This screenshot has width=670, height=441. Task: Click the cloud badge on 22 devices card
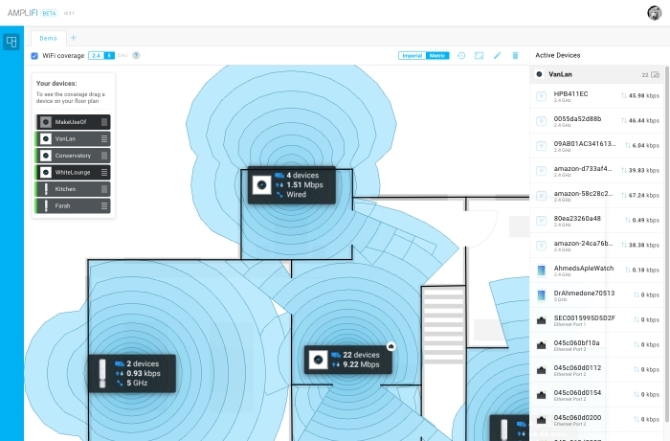coord(391,347)
